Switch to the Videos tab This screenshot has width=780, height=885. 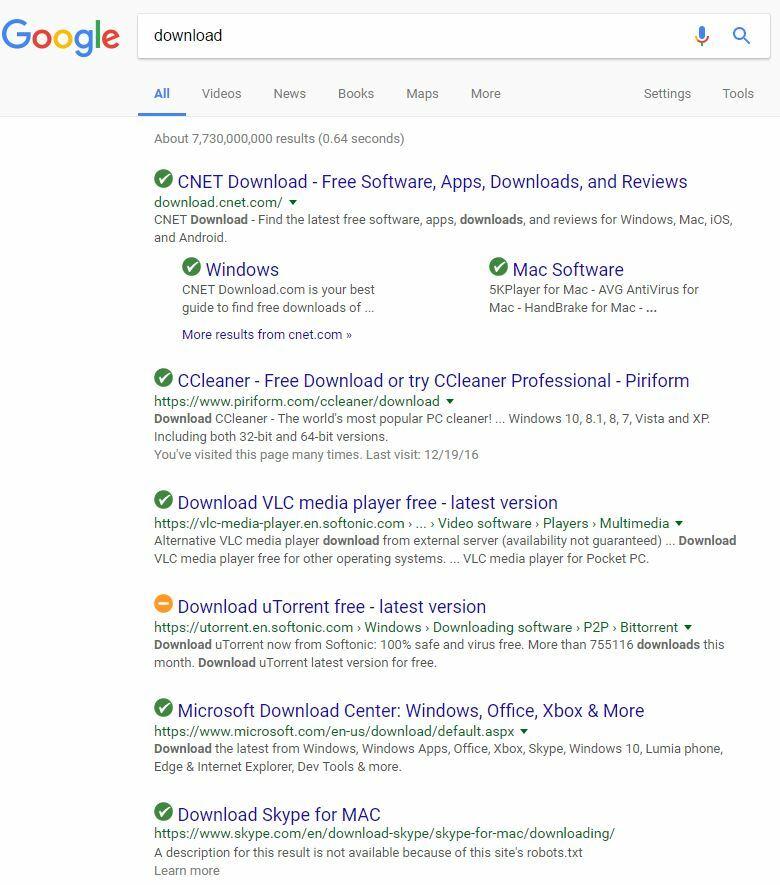click(221, 94)
